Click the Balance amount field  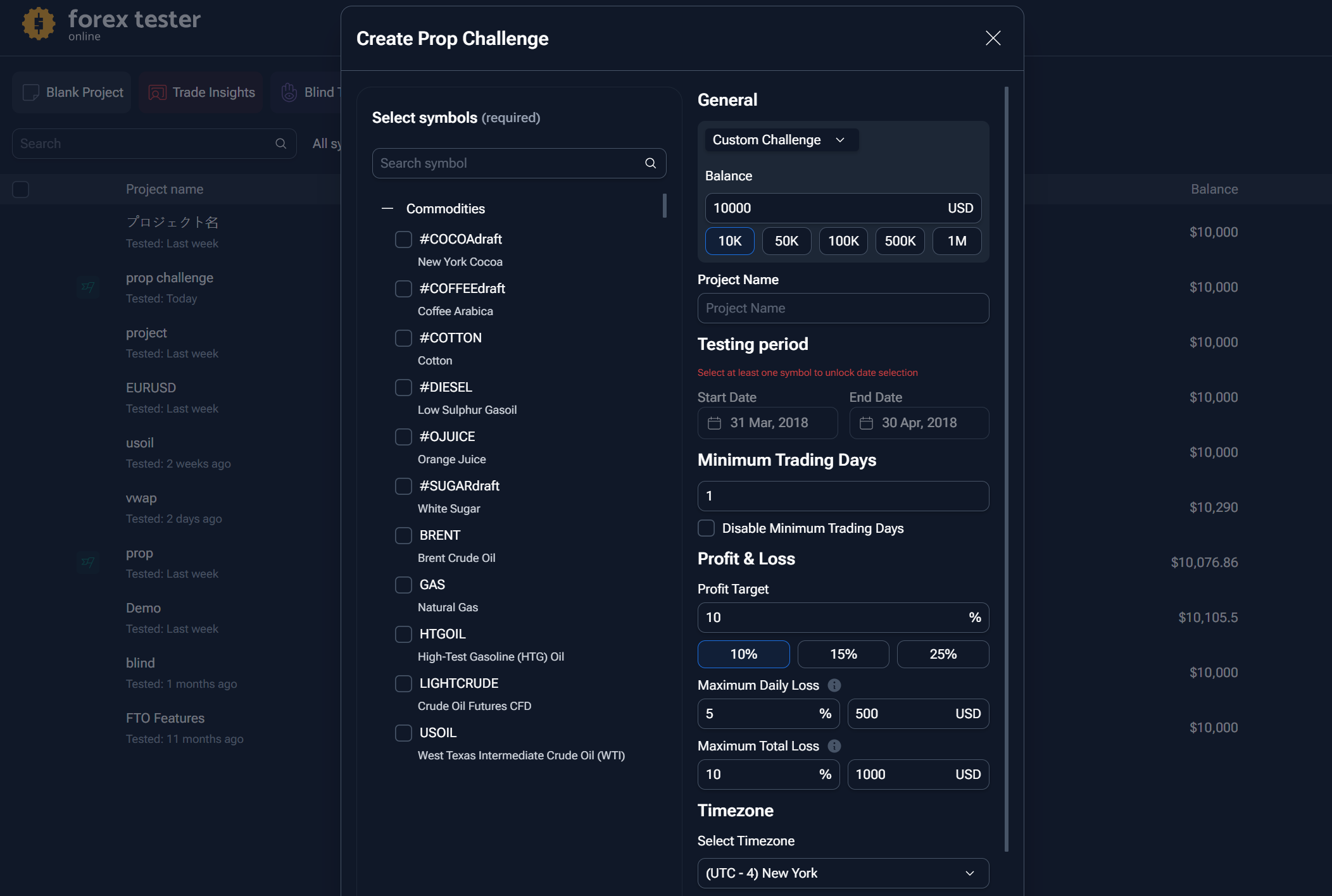(x=843, y=208)
